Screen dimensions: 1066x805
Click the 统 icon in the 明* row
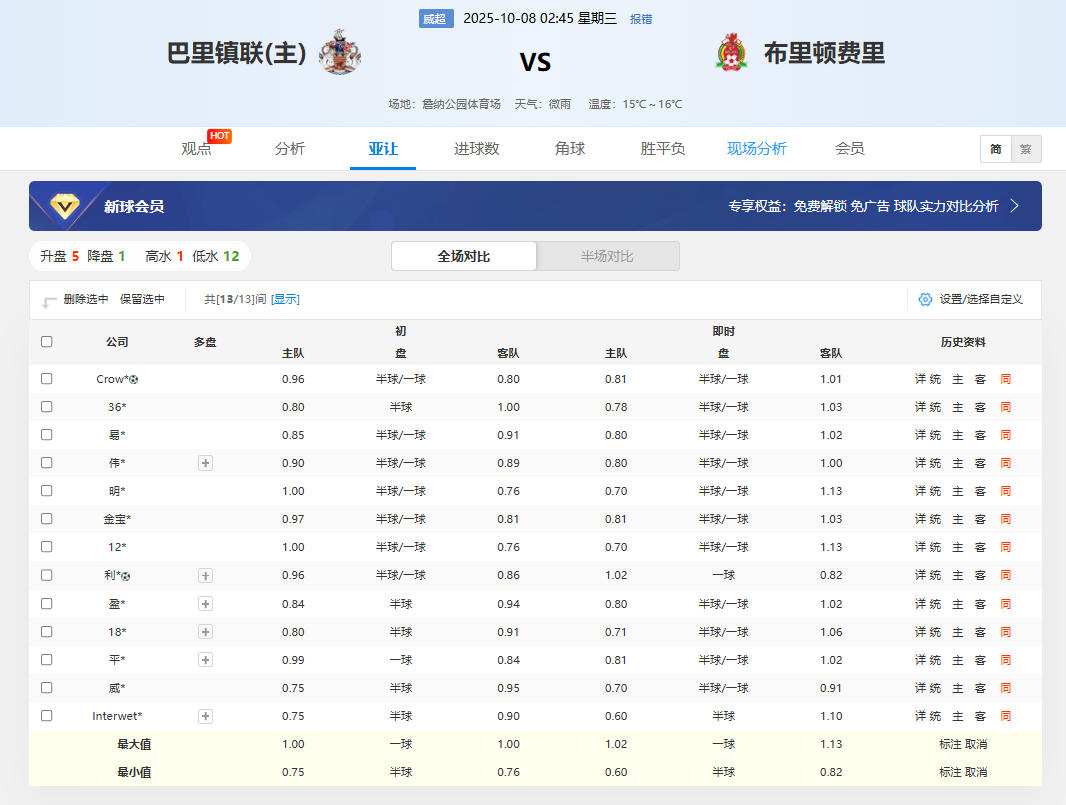pyautogui.click(x=935, y=491)
